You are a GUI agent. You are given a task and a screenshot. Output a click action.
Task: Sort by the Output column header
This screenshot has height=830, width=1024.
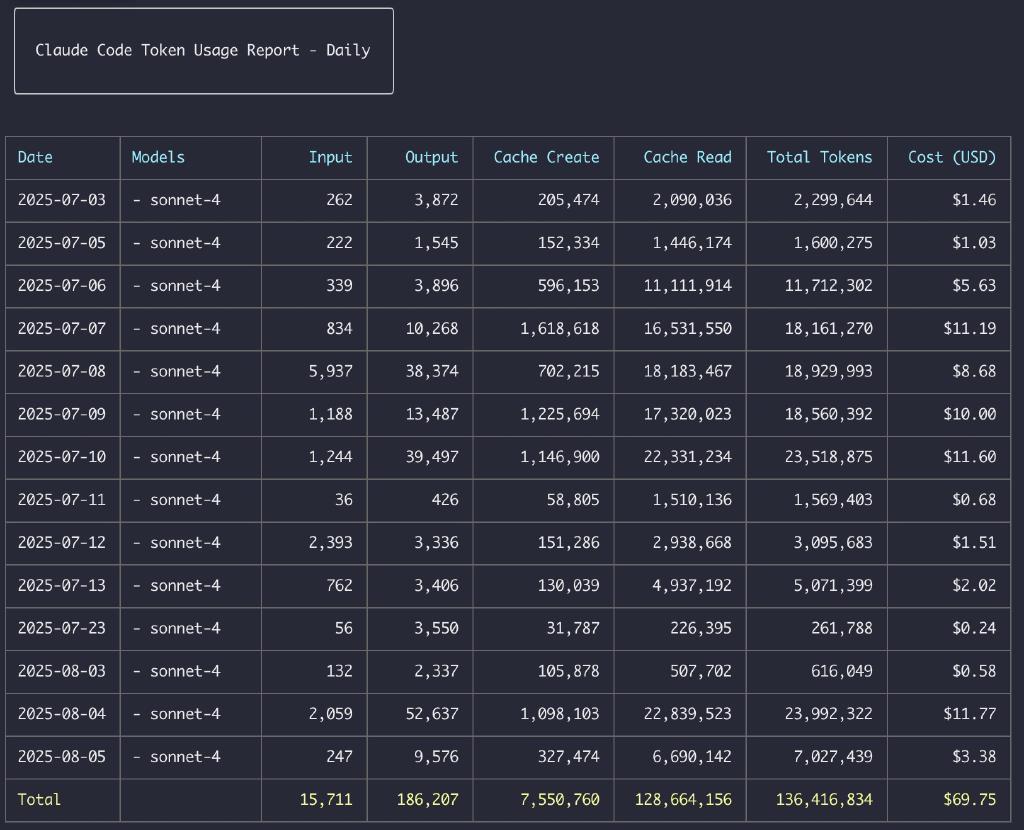tap(432, 157)
